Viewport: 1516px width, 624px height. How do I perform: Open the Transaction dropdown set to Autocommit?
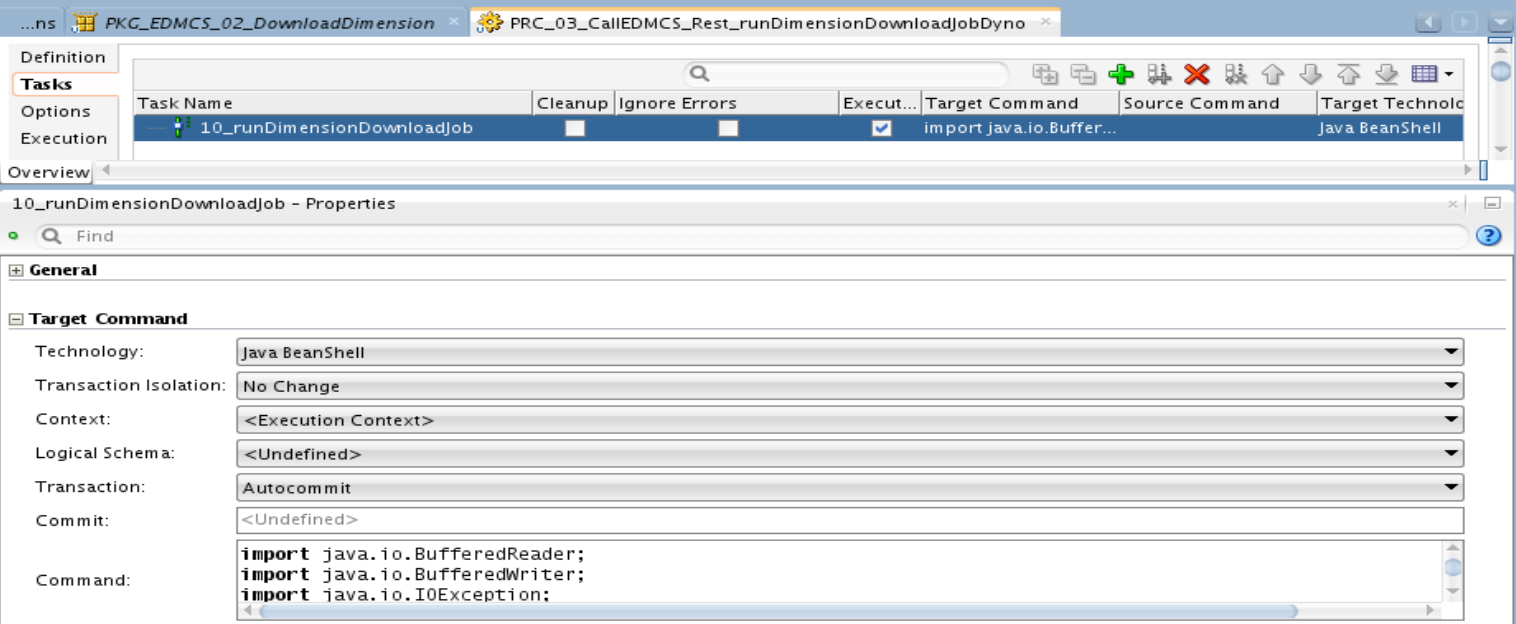pyautogui.click(x=1452, y=487)
